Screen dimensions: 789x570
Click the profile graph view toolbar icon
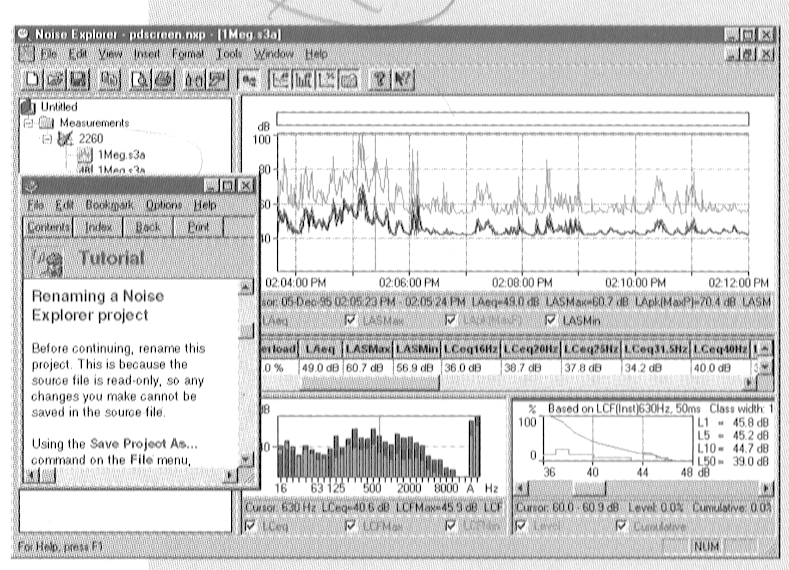pyautogui.click(x=280, y=80)
